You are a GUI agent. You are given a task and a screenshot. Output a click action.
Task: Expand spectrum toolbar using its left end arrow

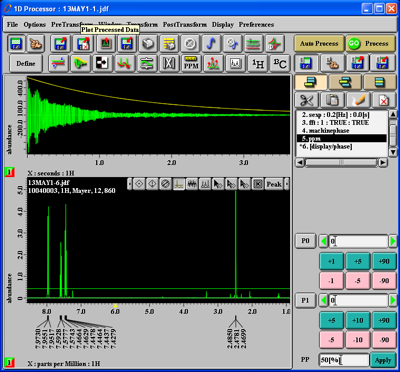tap(129, 184)
